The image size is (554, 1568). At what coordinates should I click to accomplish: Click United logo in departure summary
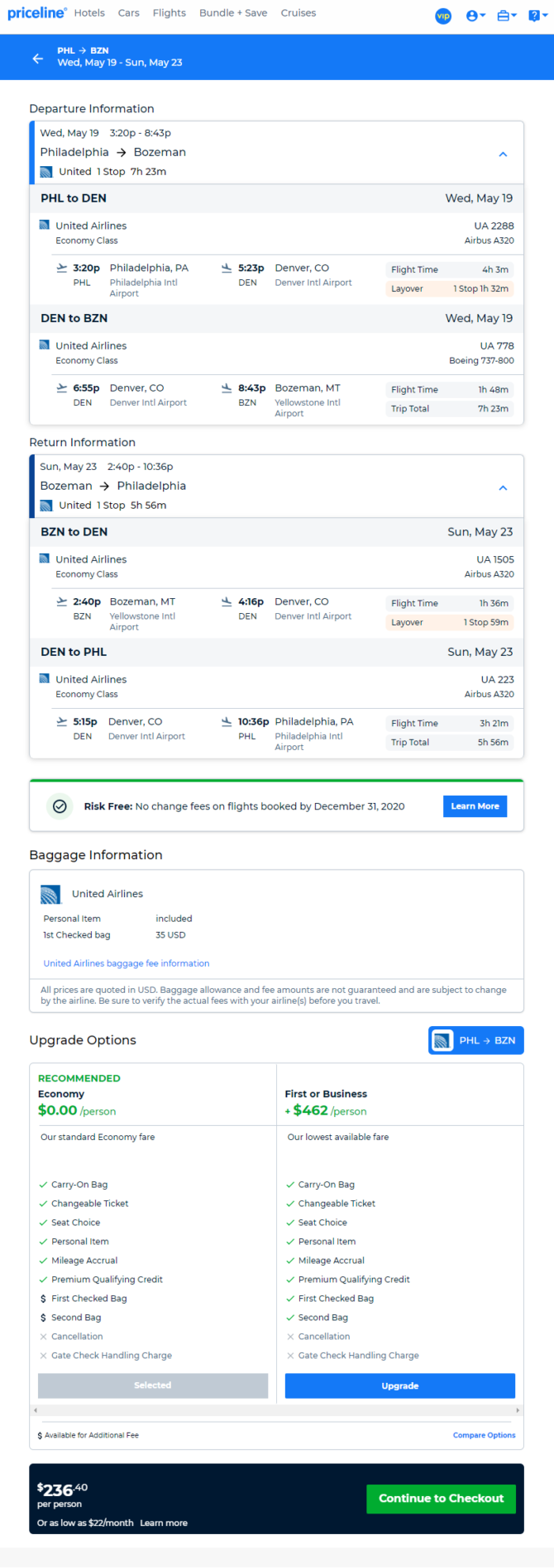click(x=46, y=172)
